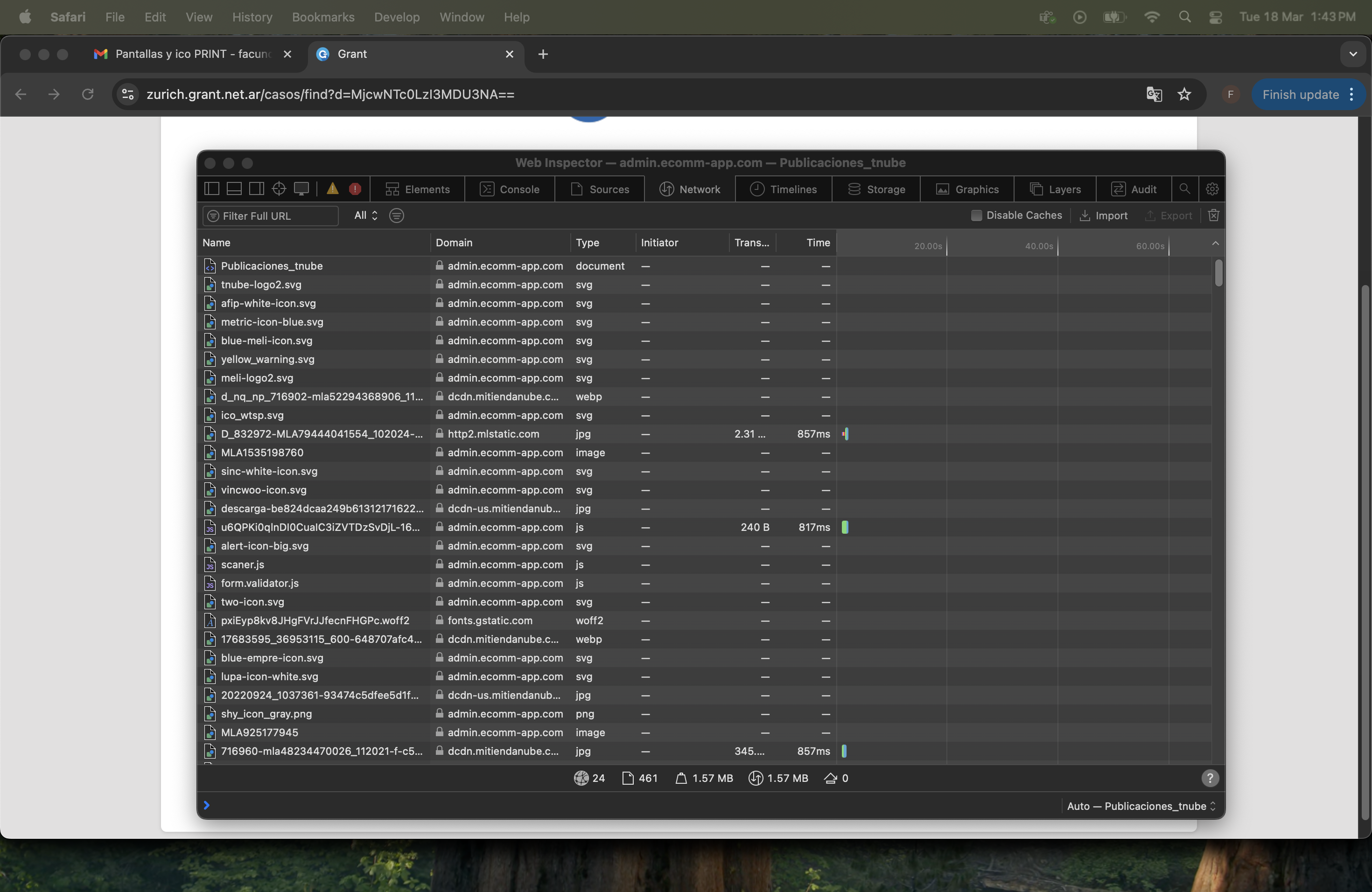Open the Bookmarks menu
Screen dimensions: 1372x892
pyautogui.click(x=323, y=17)
